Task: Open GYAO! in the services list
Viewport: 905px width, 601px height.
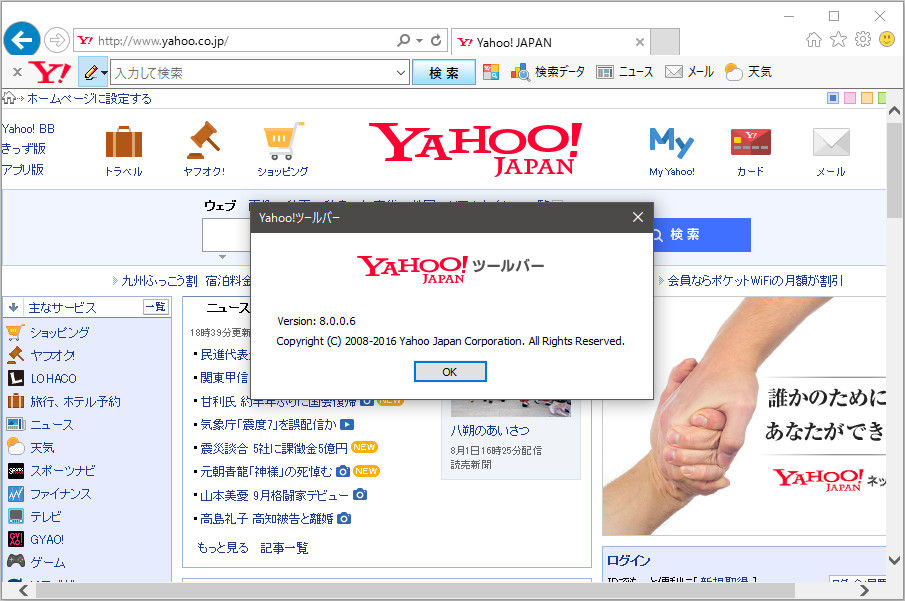Action: 47,540
